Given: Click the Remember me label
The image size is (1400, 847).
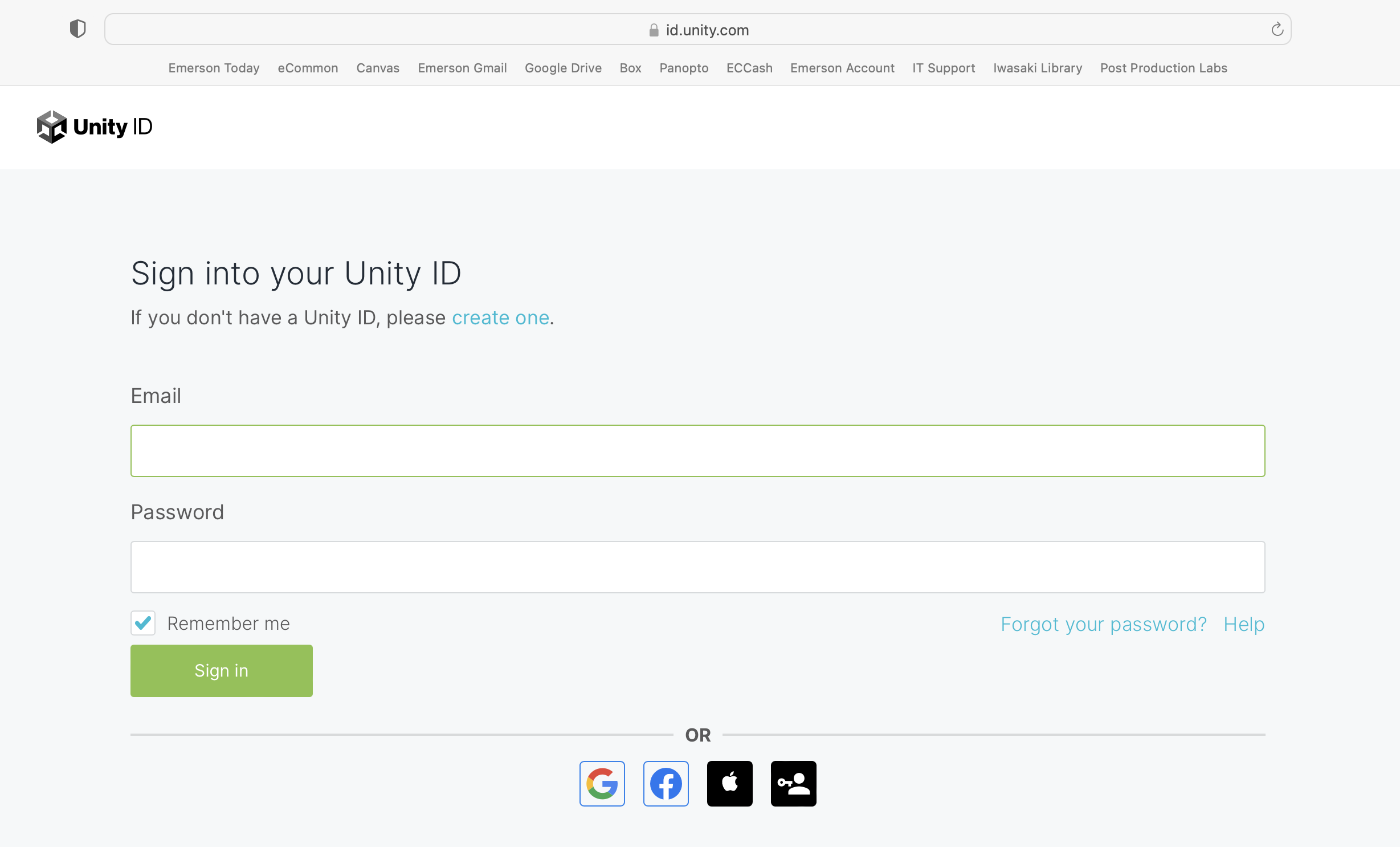Looking at the screenshot, I should coord(228,624).
